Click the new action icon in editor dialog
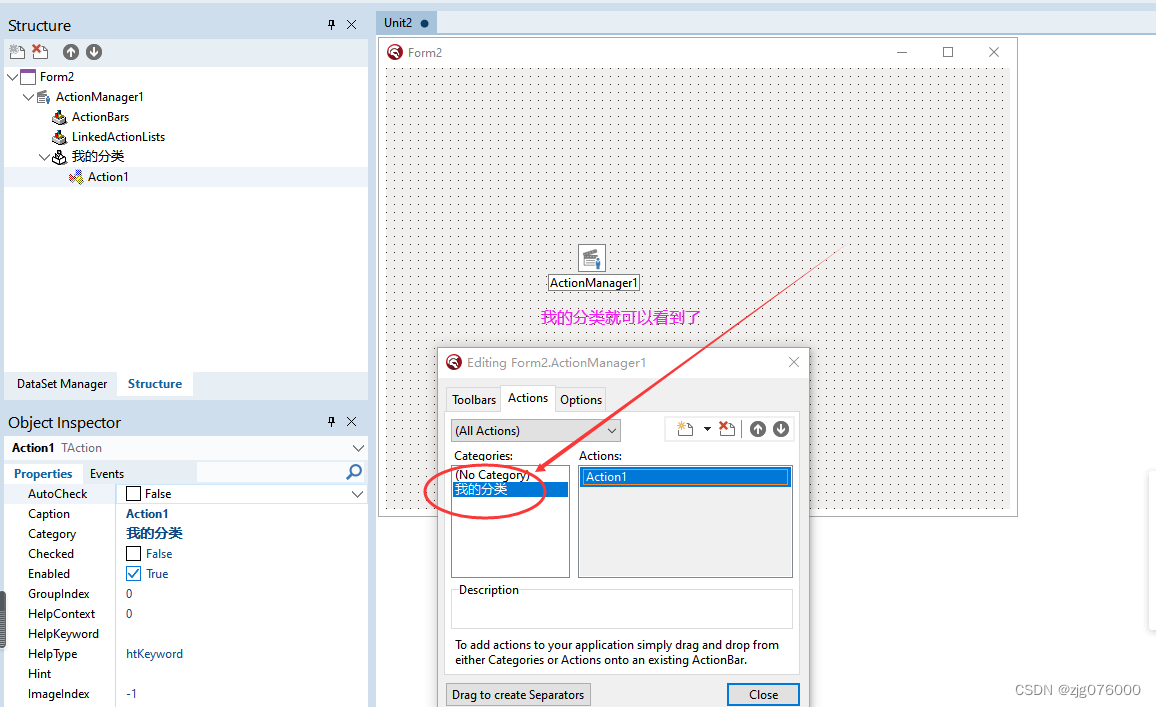1156x707 pixels. click(x=685, y=428)
